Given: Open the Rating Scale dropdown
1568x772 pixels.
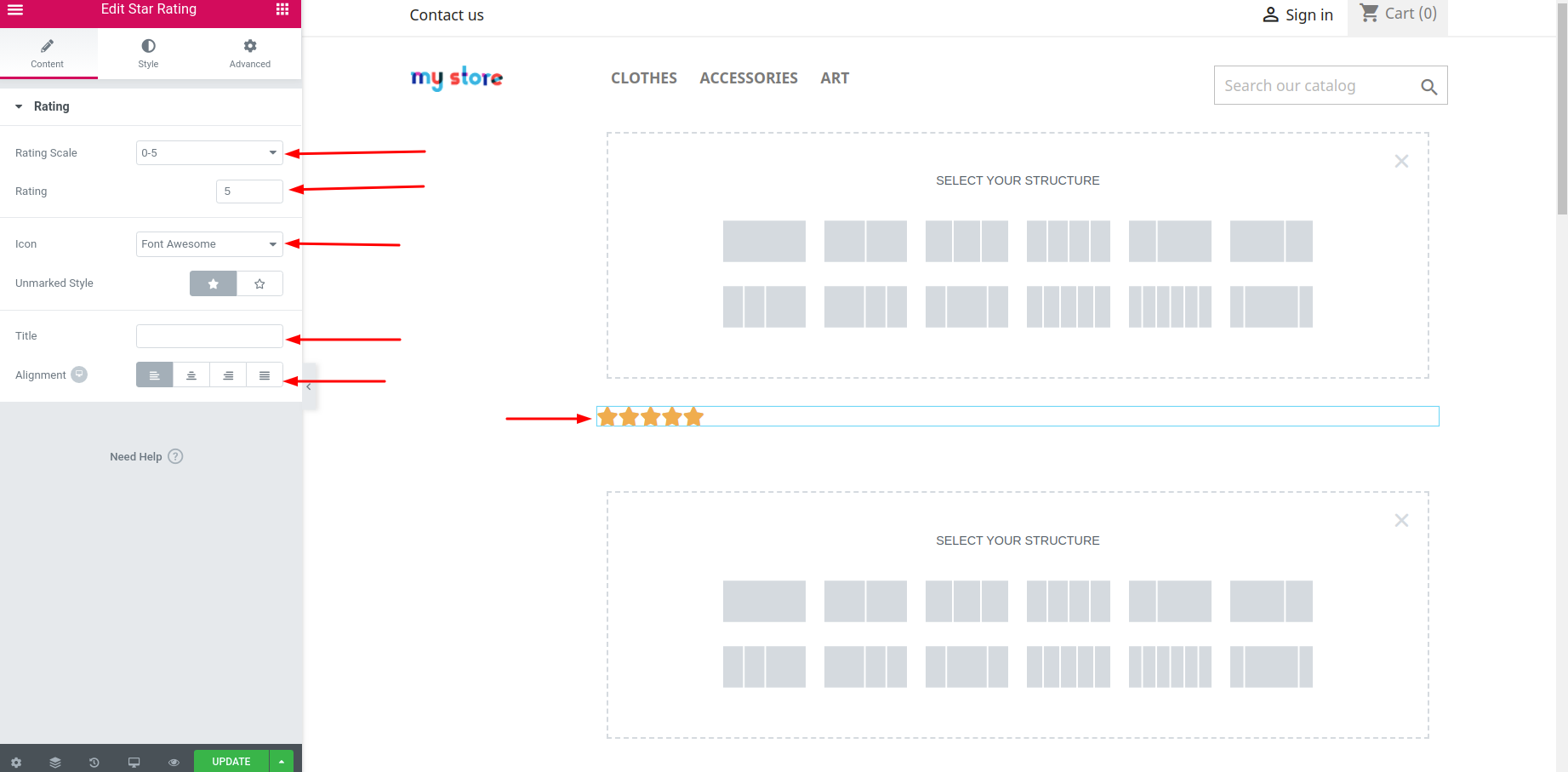Looking at the screenshot, I should [x=209, y=153].
